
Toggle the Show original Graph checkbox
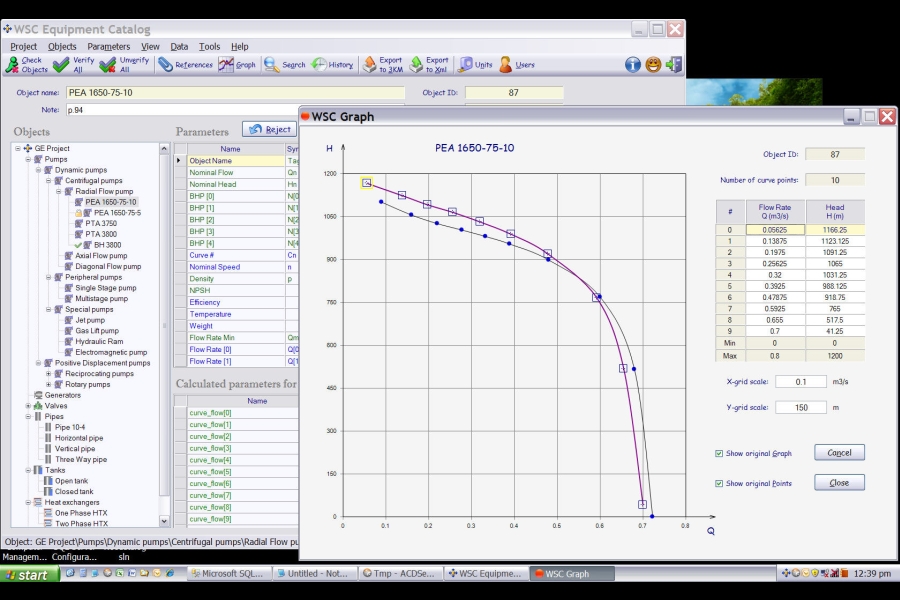coord(719,454)
